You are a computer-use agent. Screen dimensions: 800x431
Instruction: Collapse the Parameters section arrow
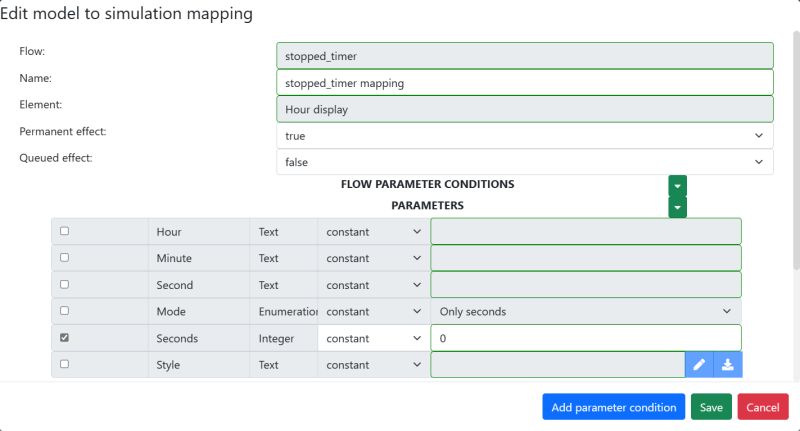tap(678, 206)
